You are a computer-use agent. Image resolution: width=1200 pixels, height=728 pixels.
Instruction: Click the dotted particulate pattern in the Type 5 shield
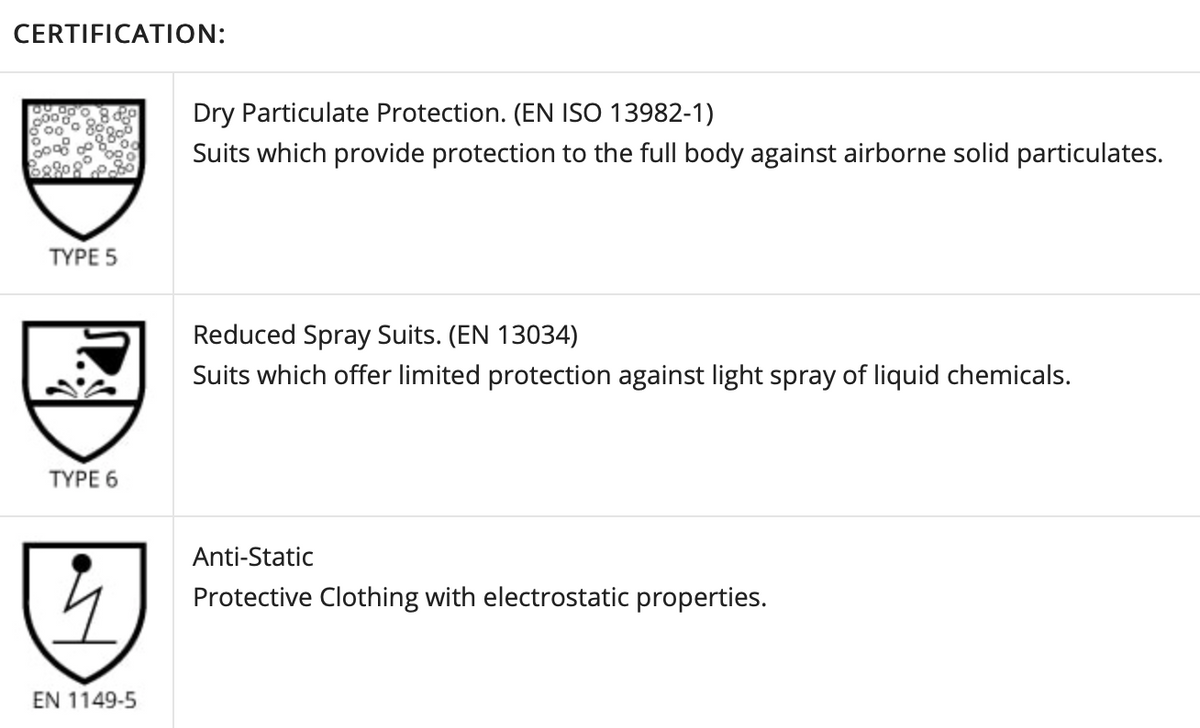[x=84, y=139]
